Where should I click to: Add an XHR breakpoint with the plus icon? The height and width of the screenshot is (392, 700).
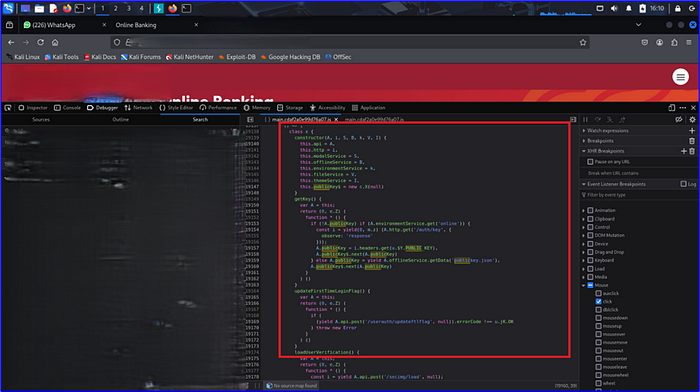pos(683,151)
